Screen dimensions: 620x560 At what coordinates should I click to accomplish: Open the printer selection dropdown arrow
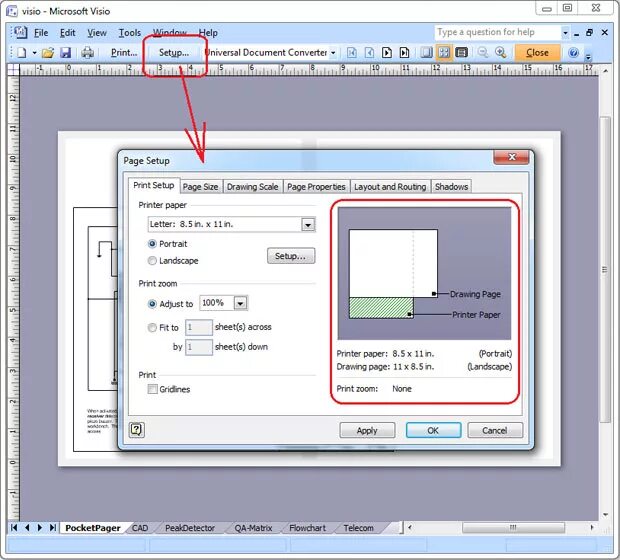333,53
